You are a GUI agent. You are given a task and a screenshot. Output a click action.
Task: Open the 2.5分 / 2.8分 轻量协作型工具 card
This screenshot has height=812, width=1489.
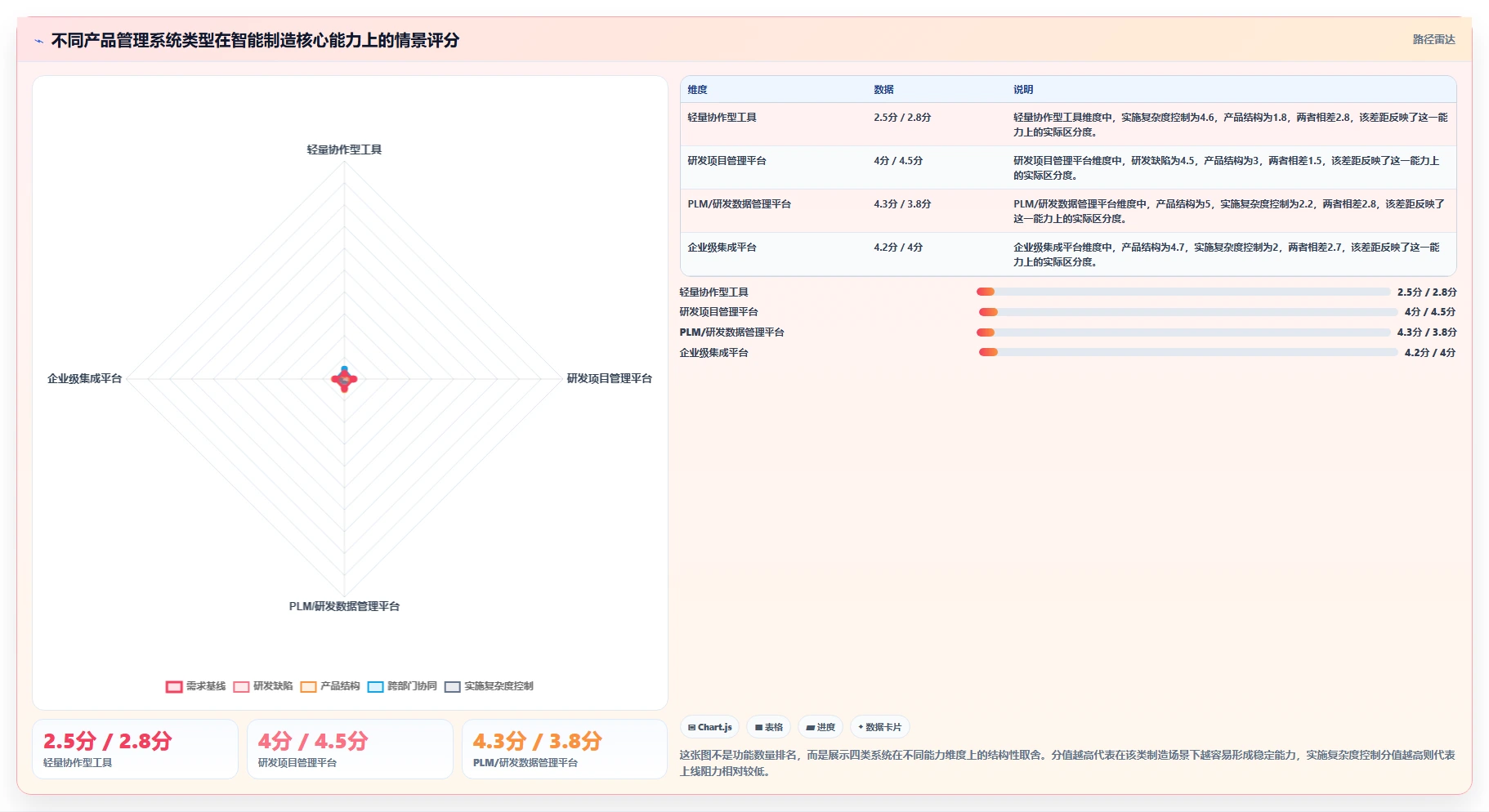click(x=135, y=749)
